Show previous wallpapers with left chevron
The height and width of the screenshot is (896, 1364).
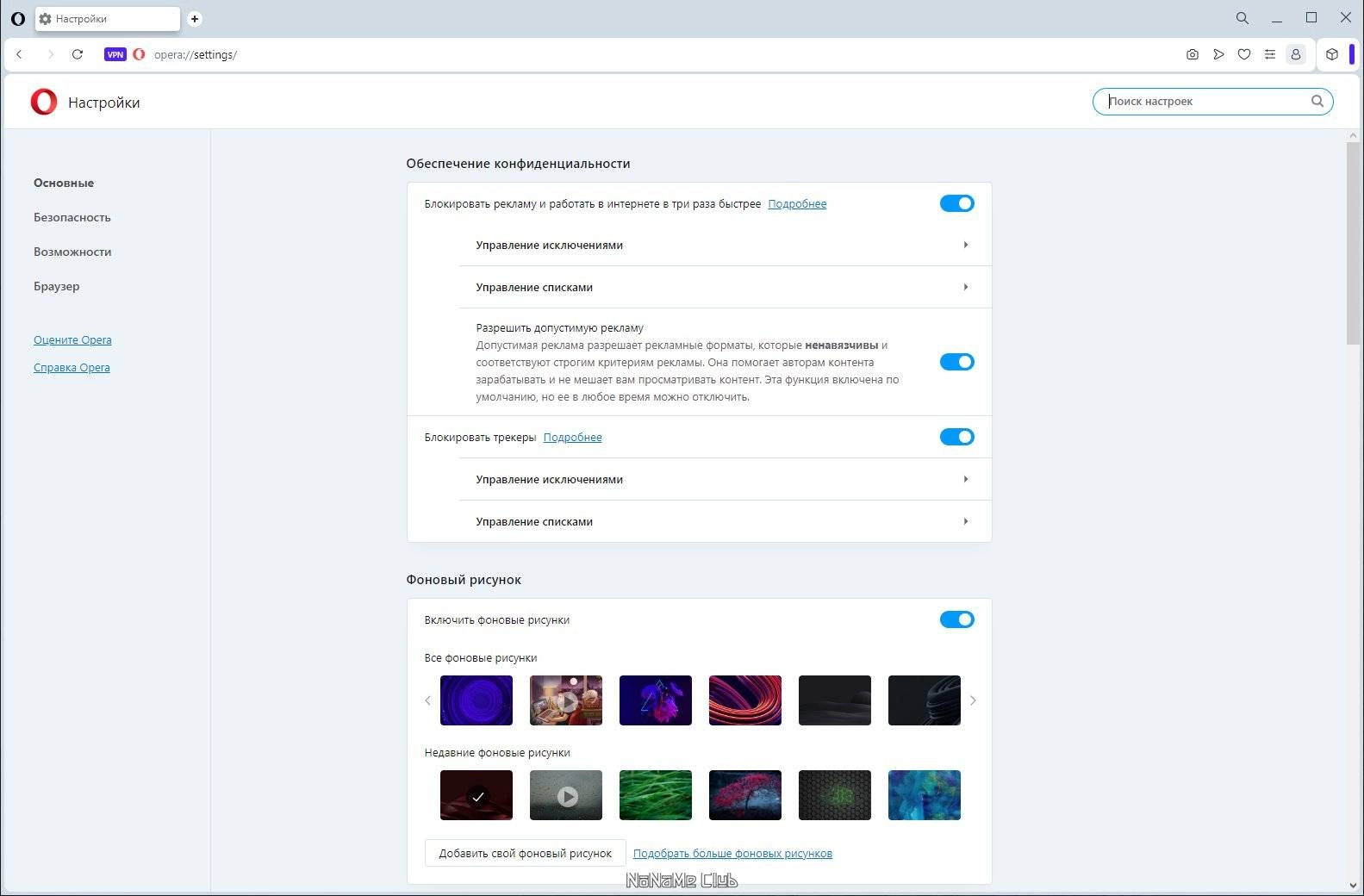point(427,700)
